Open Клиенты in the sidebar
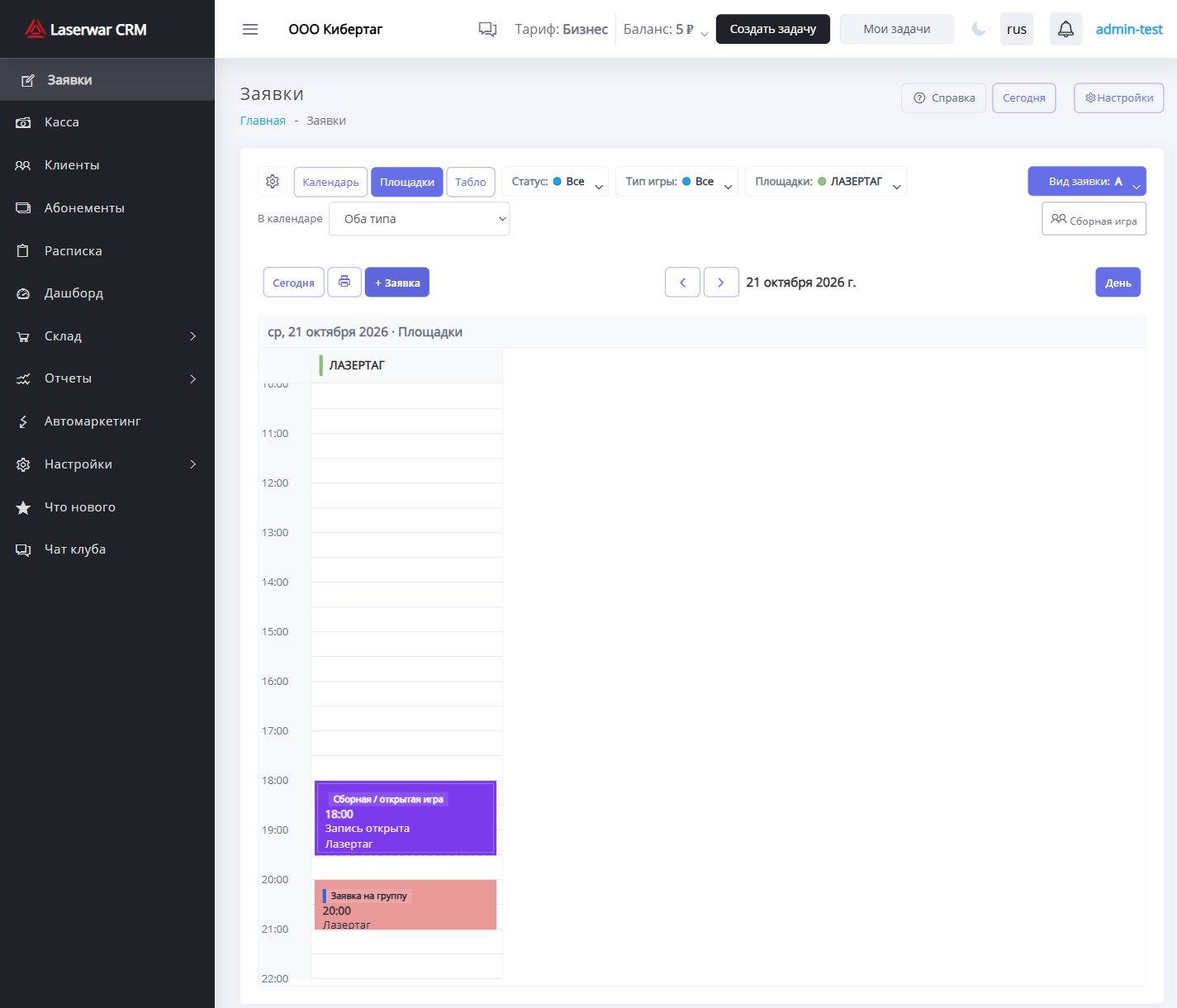1177x1008 pixels. click(x=107, y=165)
